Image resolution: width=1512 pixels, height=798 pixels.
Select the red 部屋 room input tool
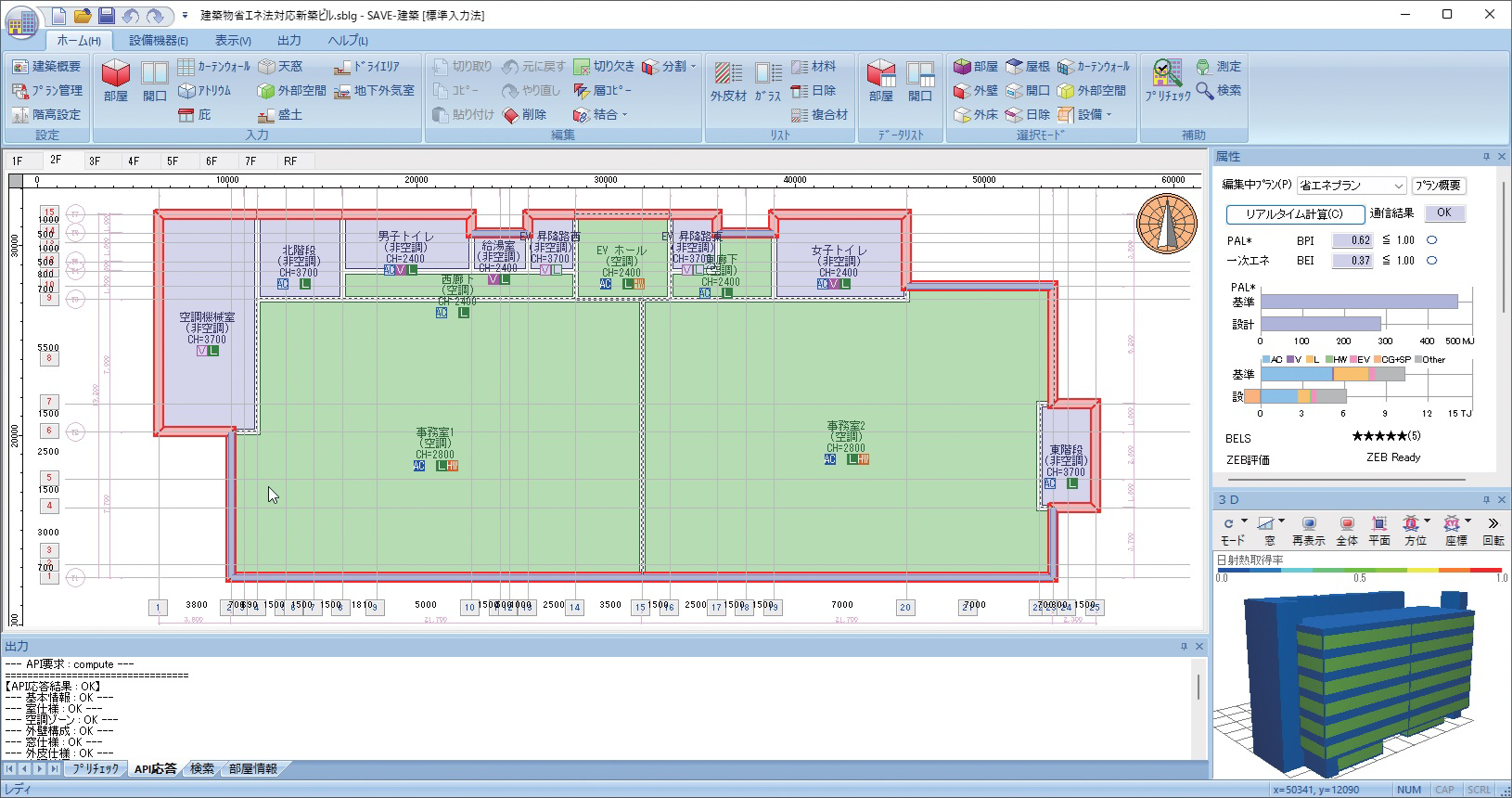pyautogui.click(x=115, y=80)
